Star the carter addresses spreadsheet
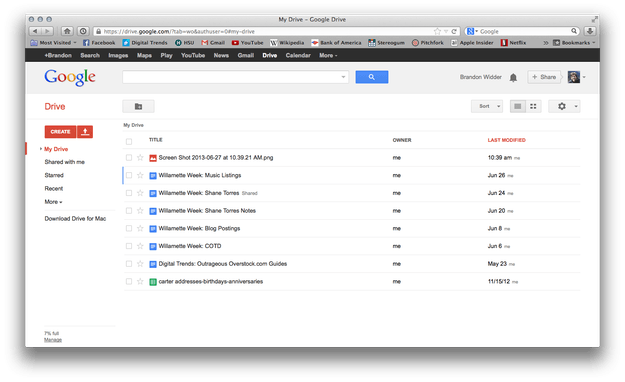 point(140,281)
